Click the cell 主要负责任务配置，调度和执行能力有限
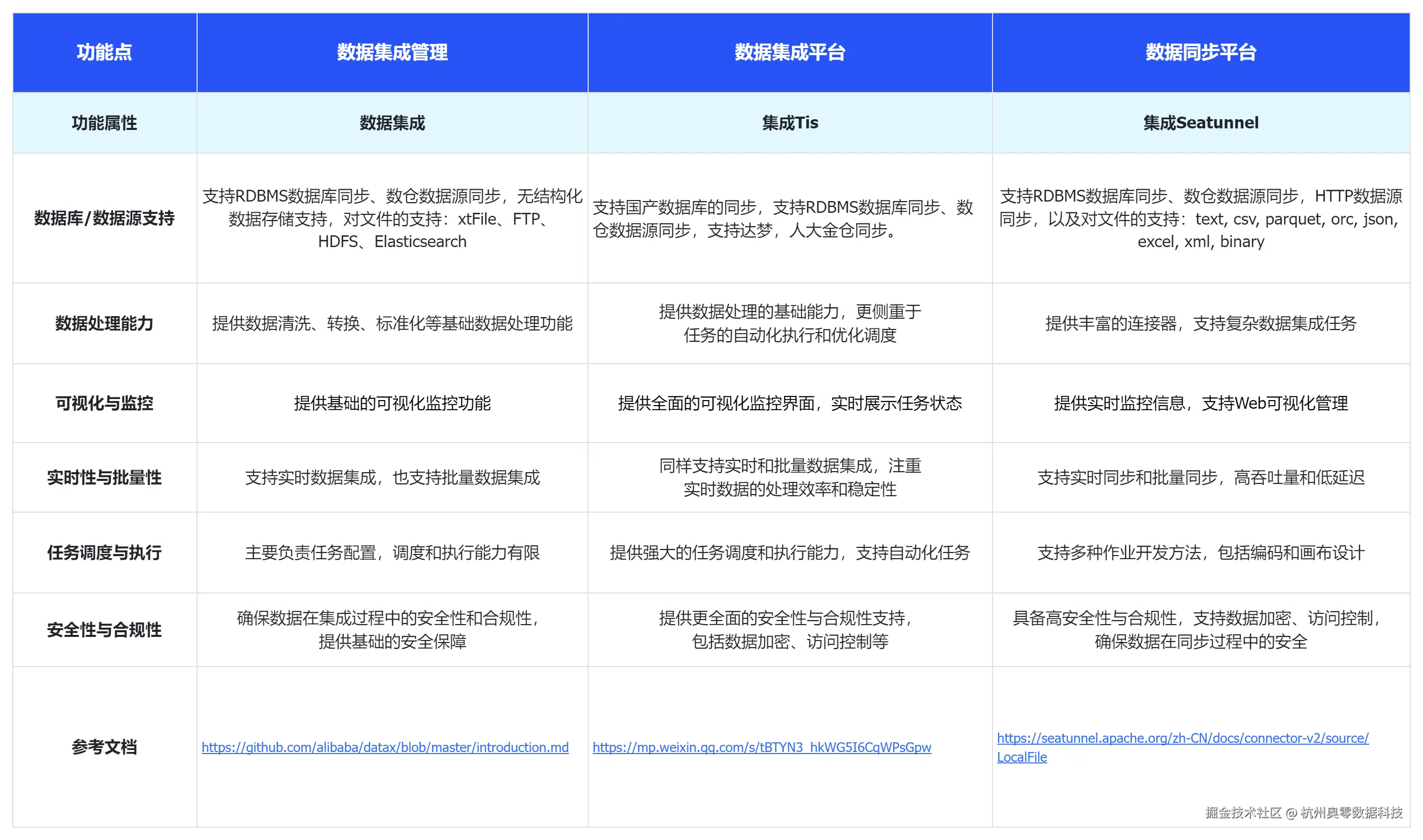Viewport: 1423px width, 840px height. click(x=393, y=552)
